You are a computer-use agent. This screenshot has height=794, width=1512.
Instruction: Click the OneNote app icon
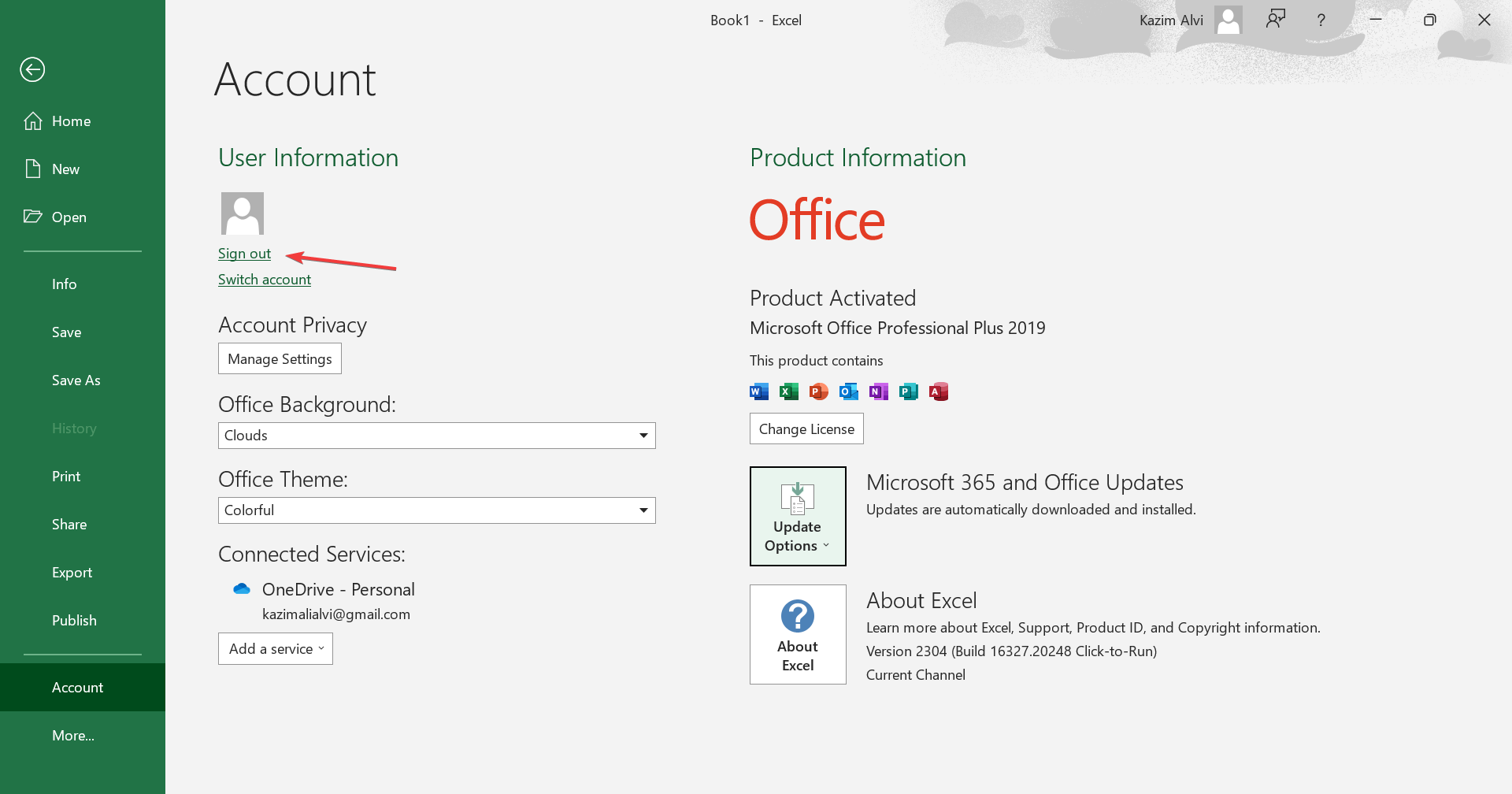tap(879, 391)
